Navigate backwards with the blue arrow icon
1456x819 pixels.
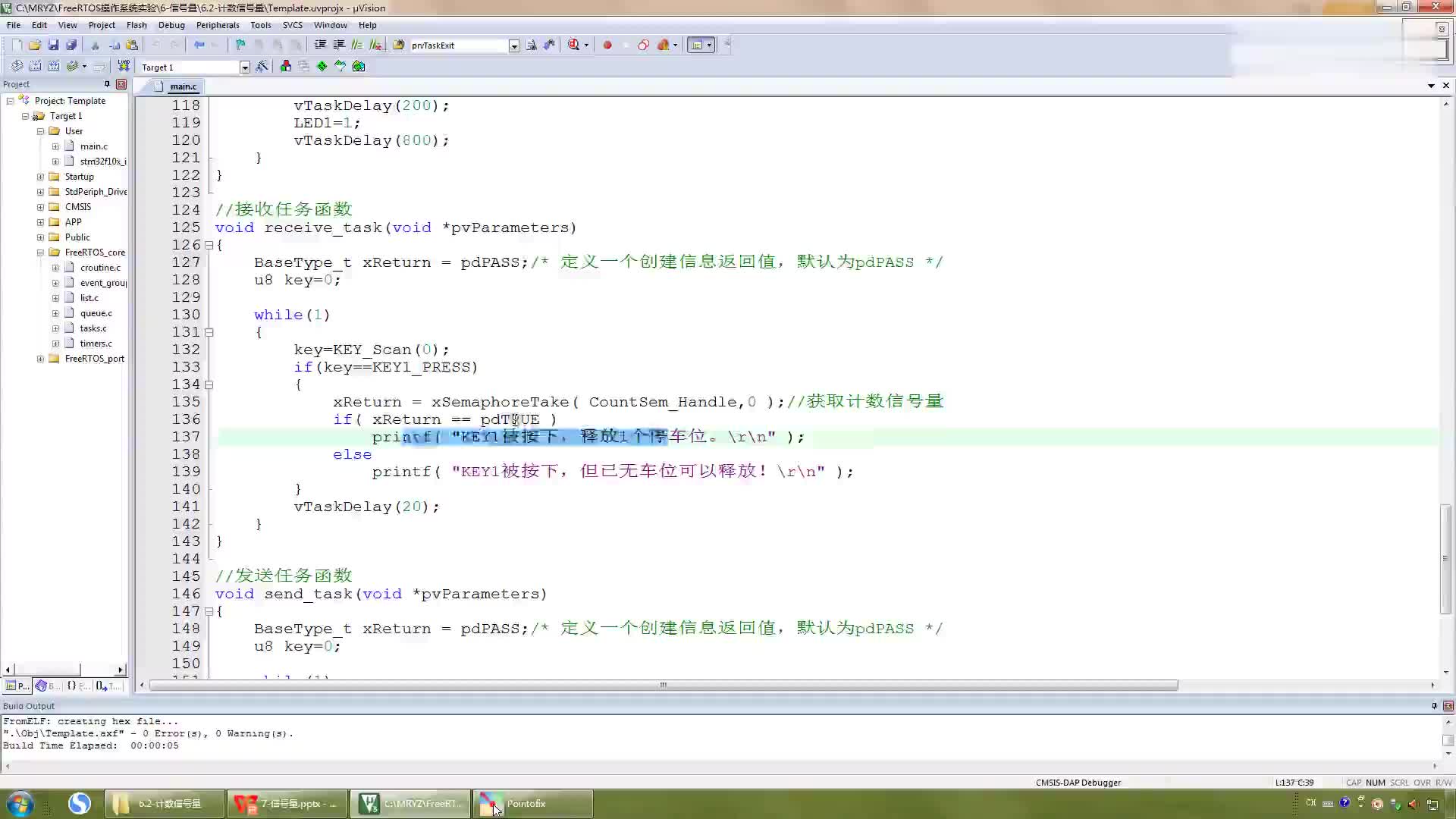click(x=199, y=45)
